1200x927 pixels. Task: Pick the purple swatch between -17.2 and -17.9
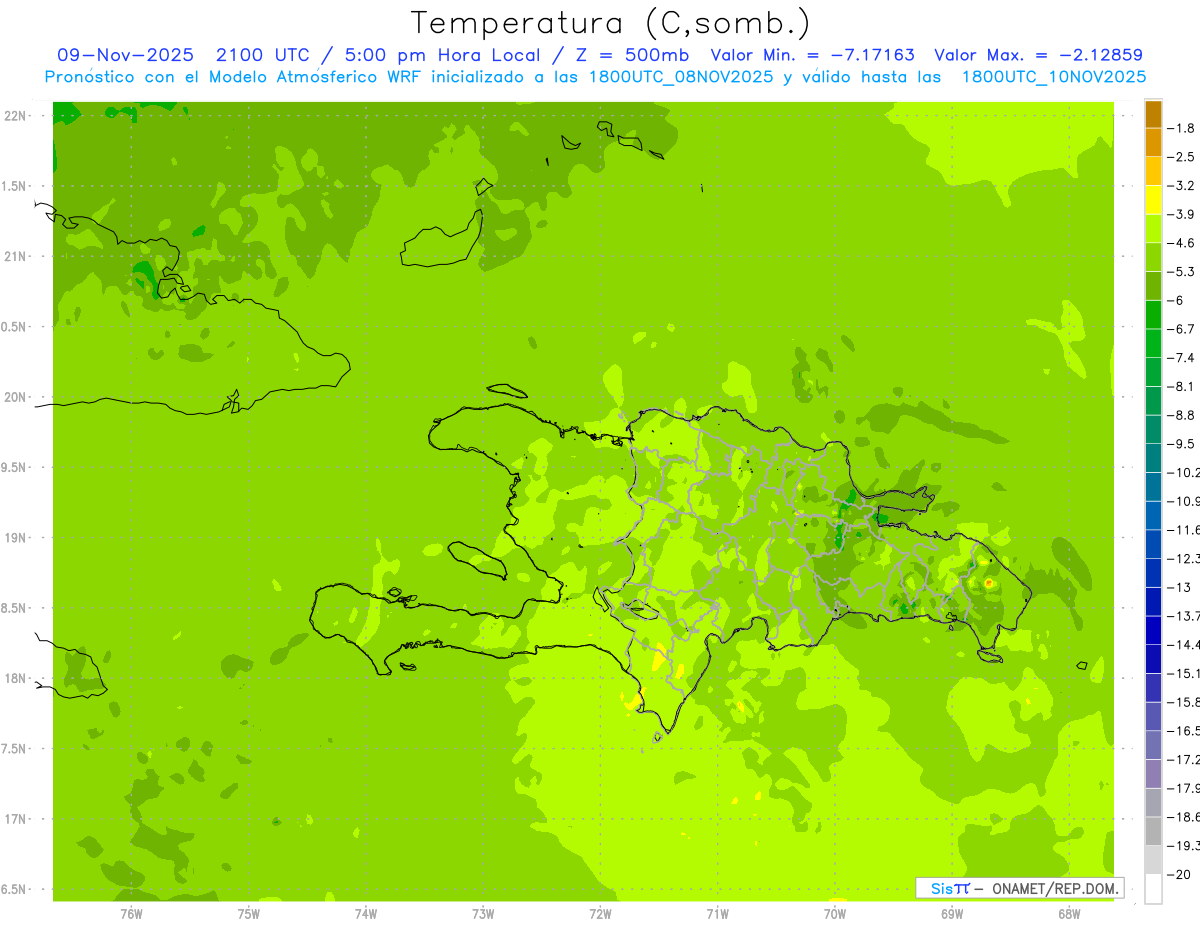[1153, 774]
